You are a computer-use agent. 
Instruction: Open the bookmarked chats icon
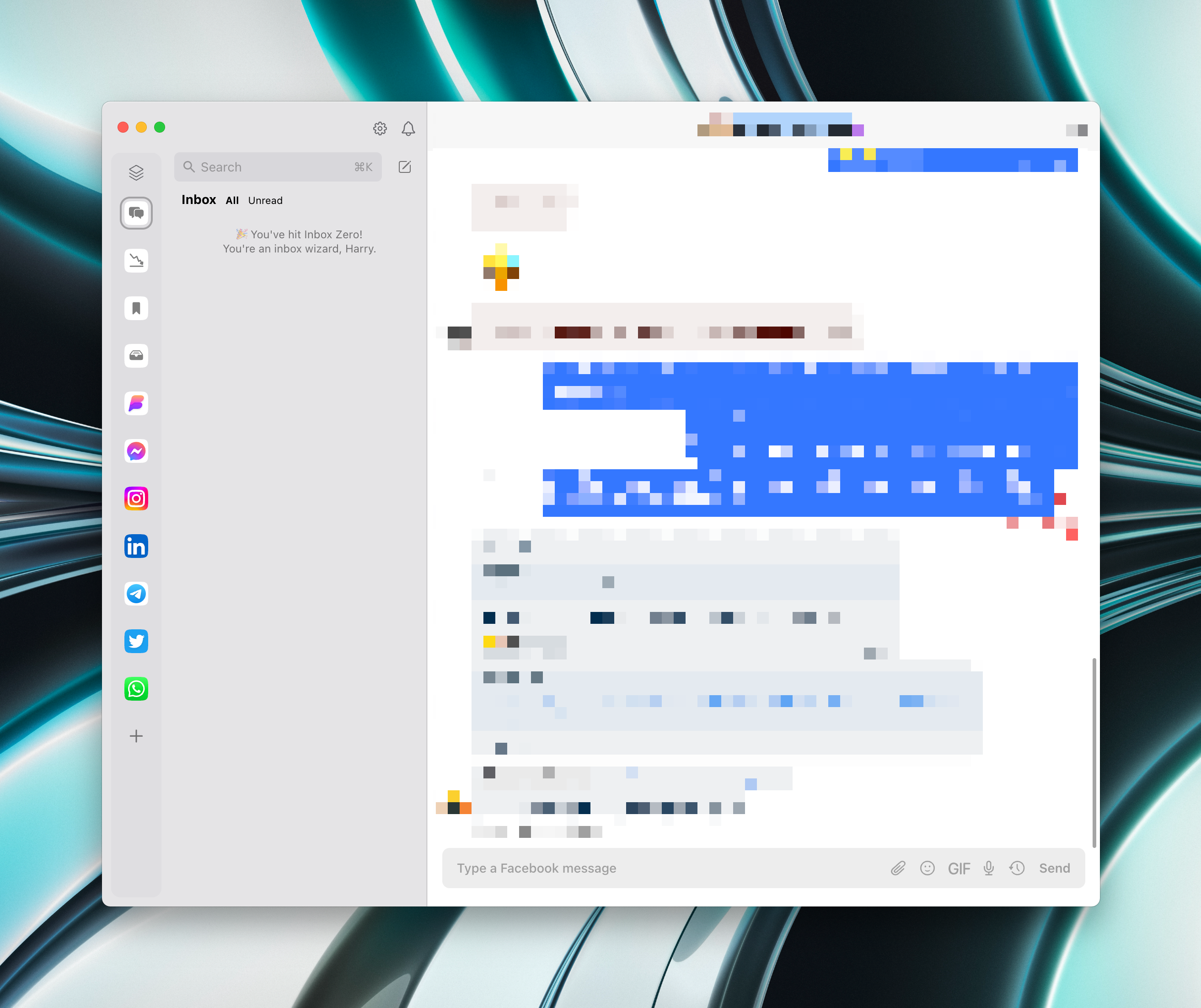(x=136, y=308)
